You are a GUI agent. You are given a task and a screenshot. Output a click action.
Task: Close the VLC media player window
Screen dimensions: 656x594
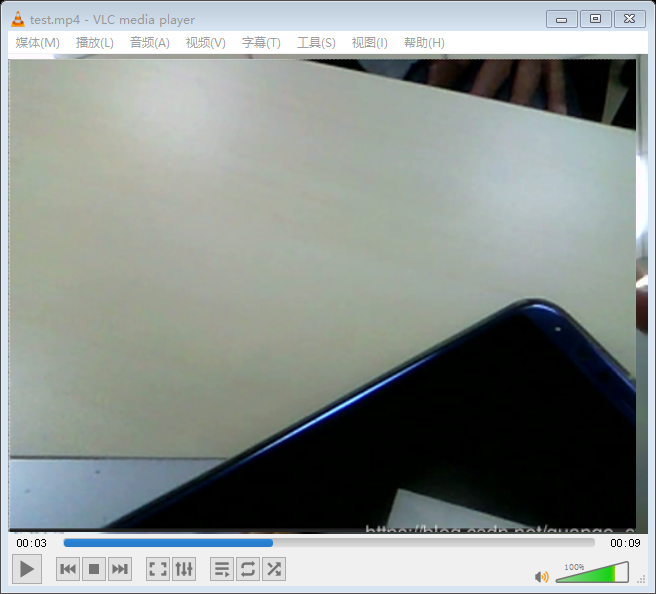pyautogui.click(x=630, y=19)
